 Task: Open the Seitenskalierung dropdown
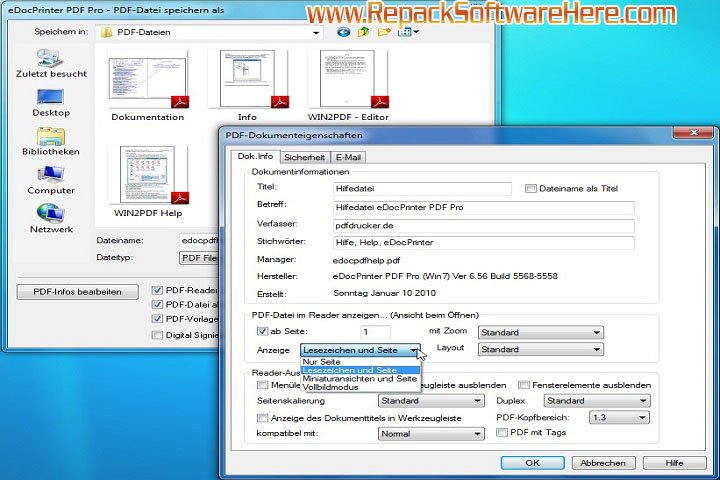[x=431, y=401]
